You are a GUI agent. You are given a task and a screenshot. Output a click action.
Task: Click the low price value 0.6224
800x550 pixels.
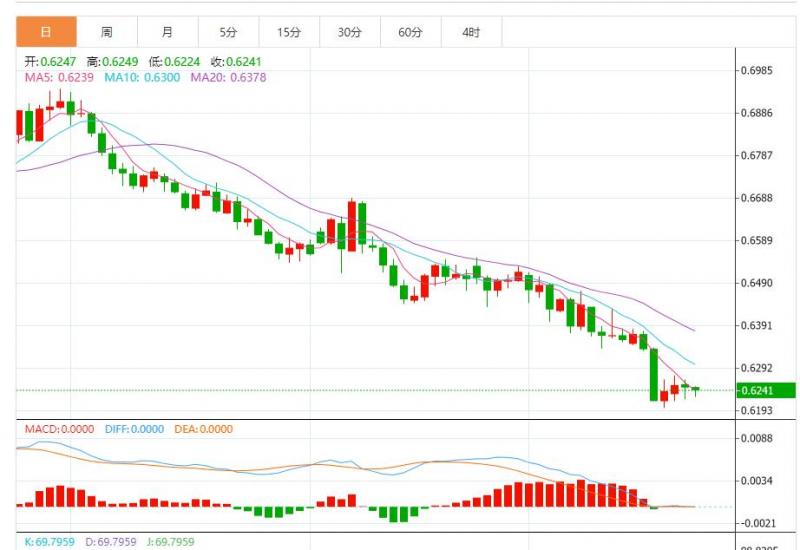click(x=182, y=62)
